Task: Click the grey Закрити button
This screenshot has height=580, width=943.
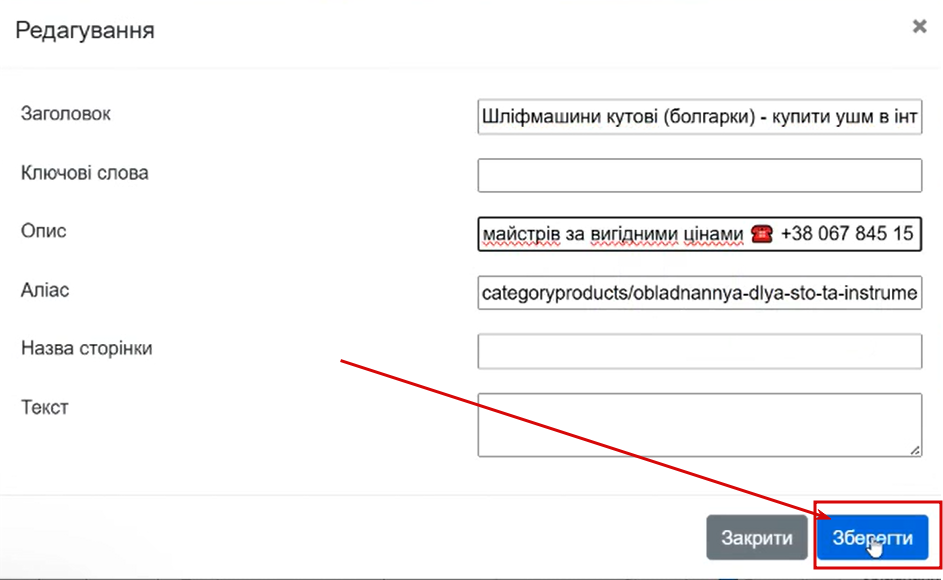Action: [757, 537]
